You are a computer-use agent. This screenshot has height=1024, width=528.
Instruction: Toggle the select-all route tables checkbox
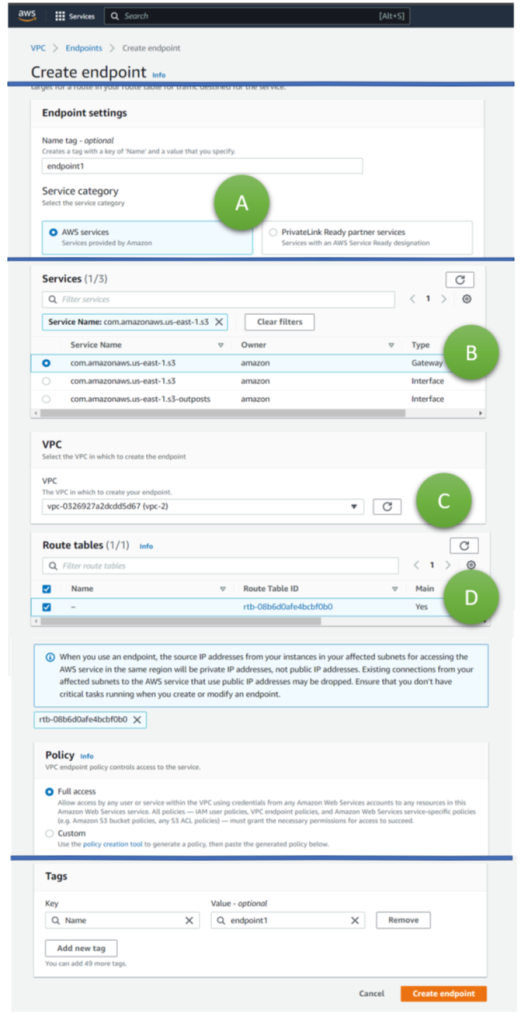pyautogui.click(x=46, y=588)
